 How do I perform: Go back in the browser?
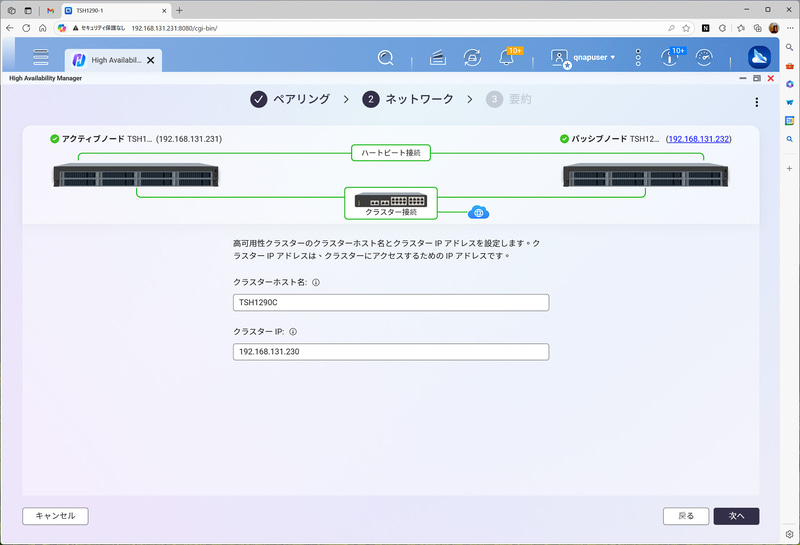10,28
